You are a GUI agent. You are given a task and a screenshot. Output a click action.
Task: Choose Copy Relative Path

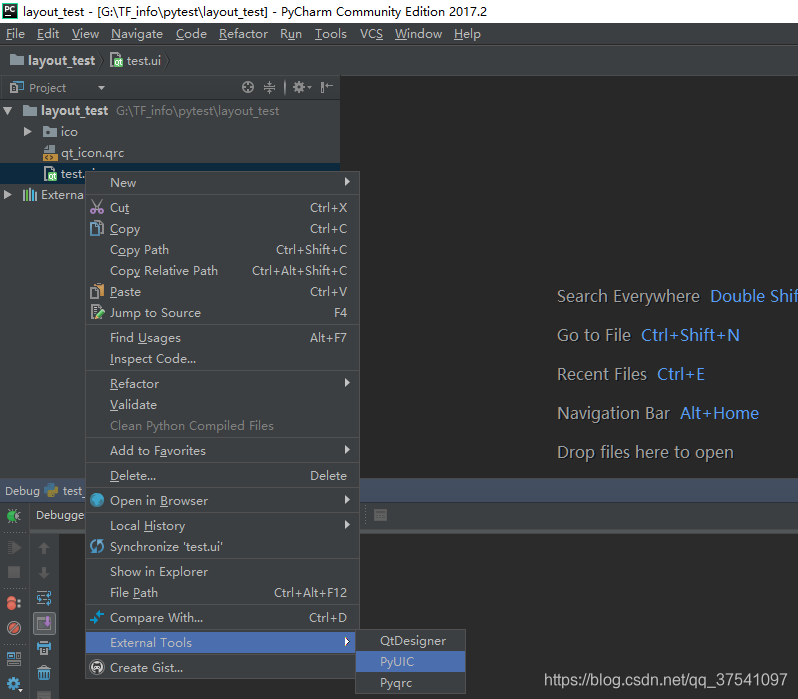[x=222, y=270]
